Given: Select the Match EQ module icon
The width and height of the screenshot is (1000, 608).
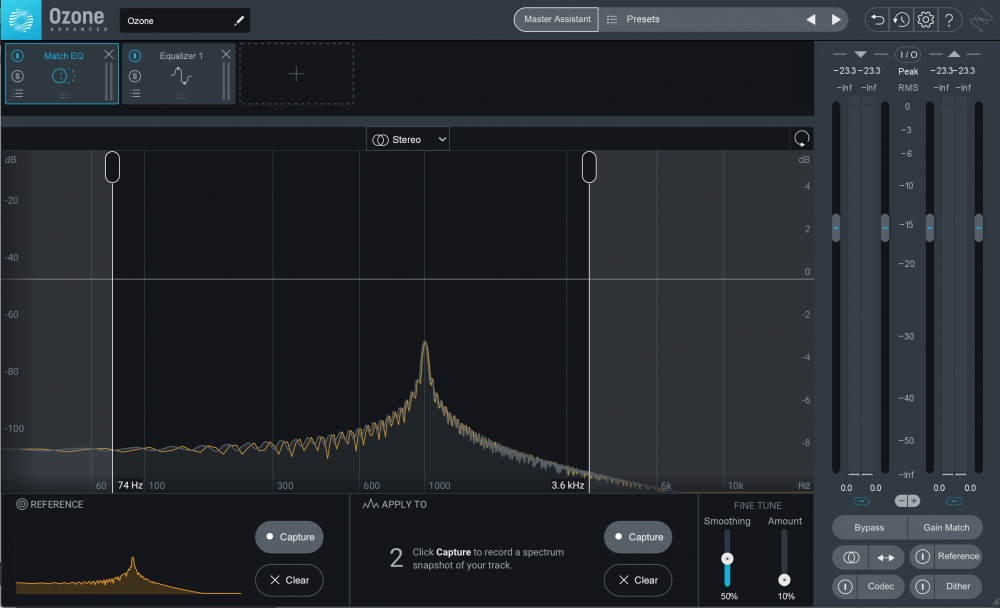Looking at the screenshot, I should (63, 76).
